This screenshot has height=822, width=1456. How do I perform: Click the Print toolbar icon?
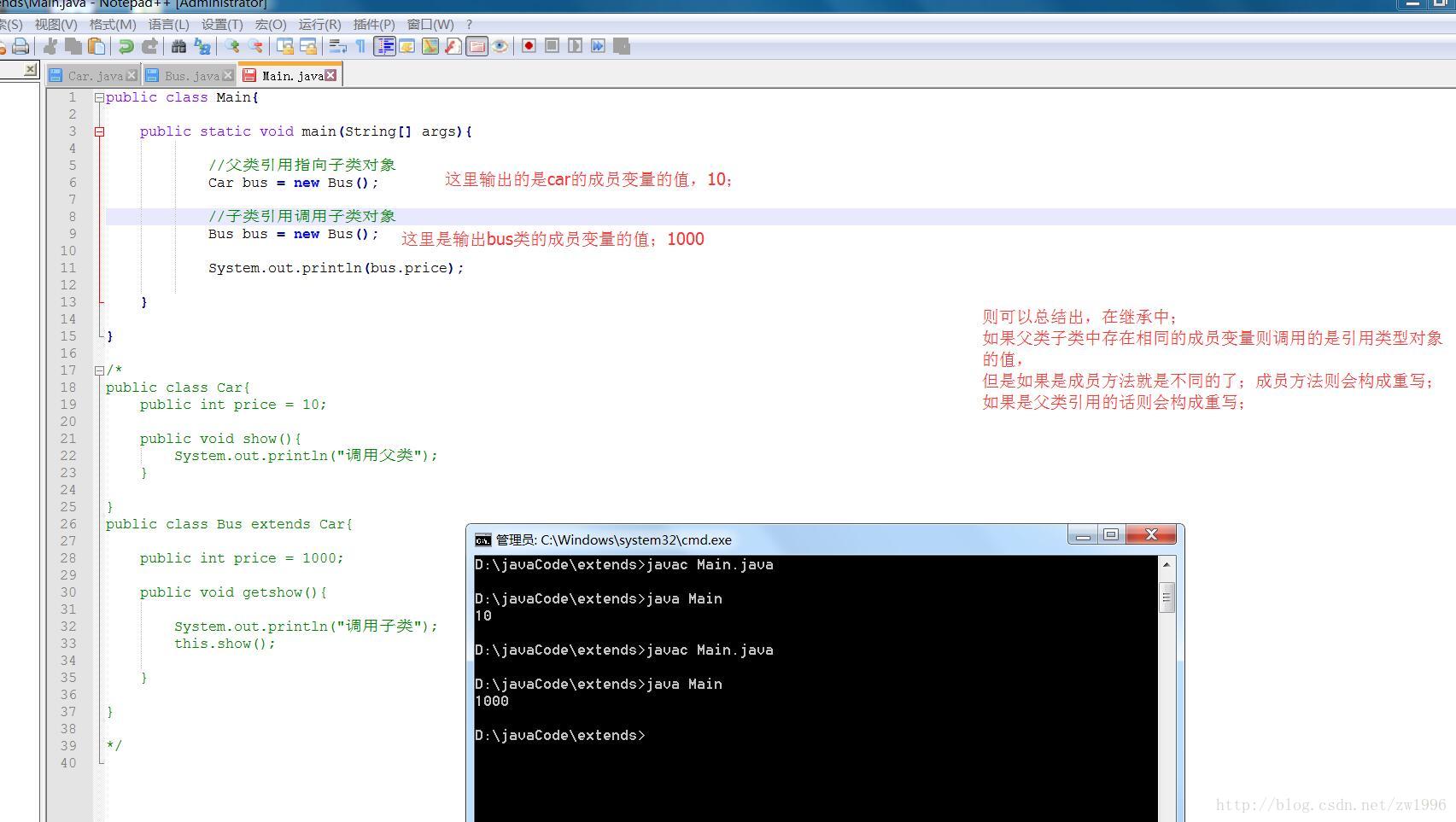tap(20, 46)
